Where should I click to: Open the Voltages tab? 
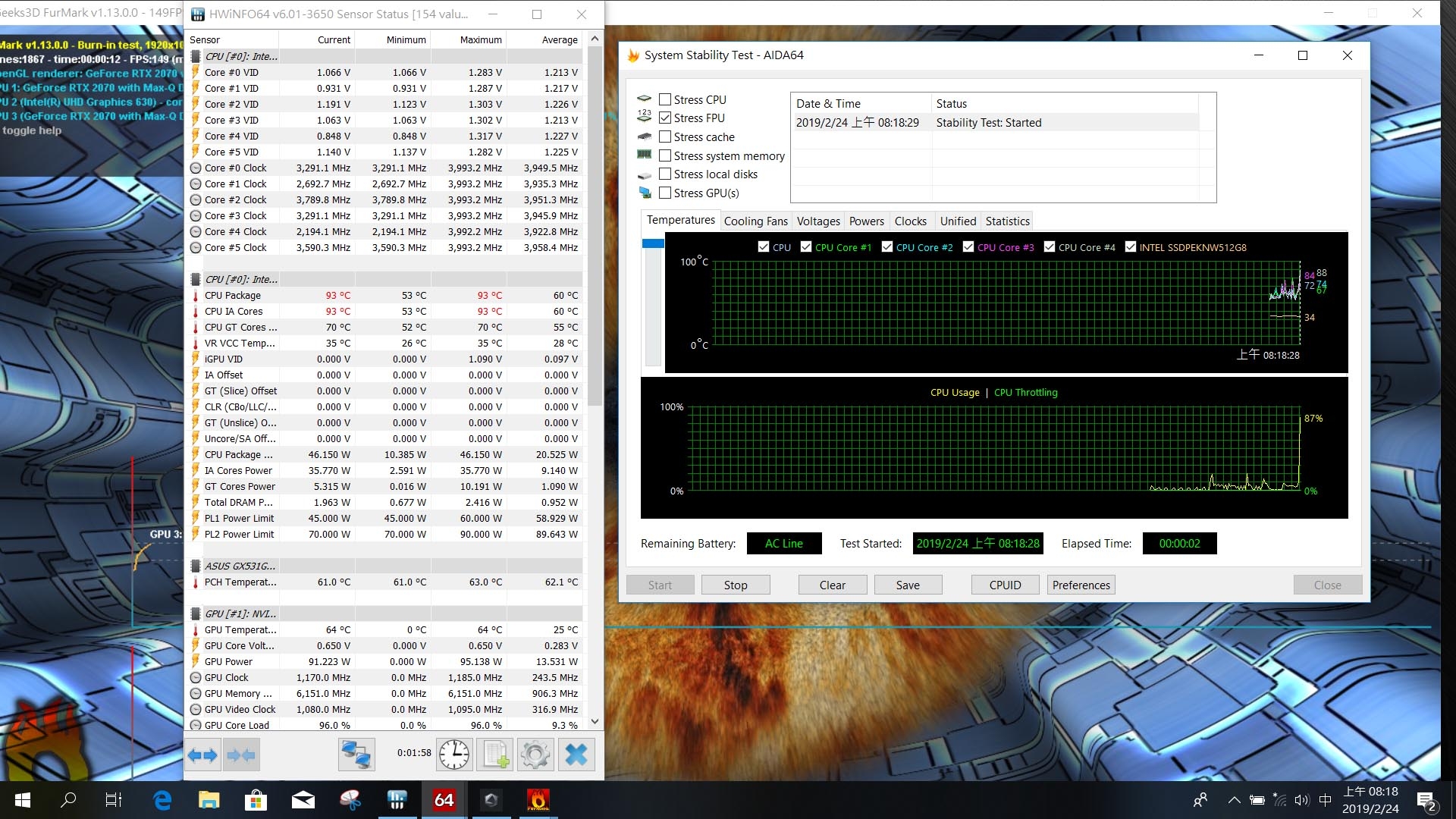(818, 221)
